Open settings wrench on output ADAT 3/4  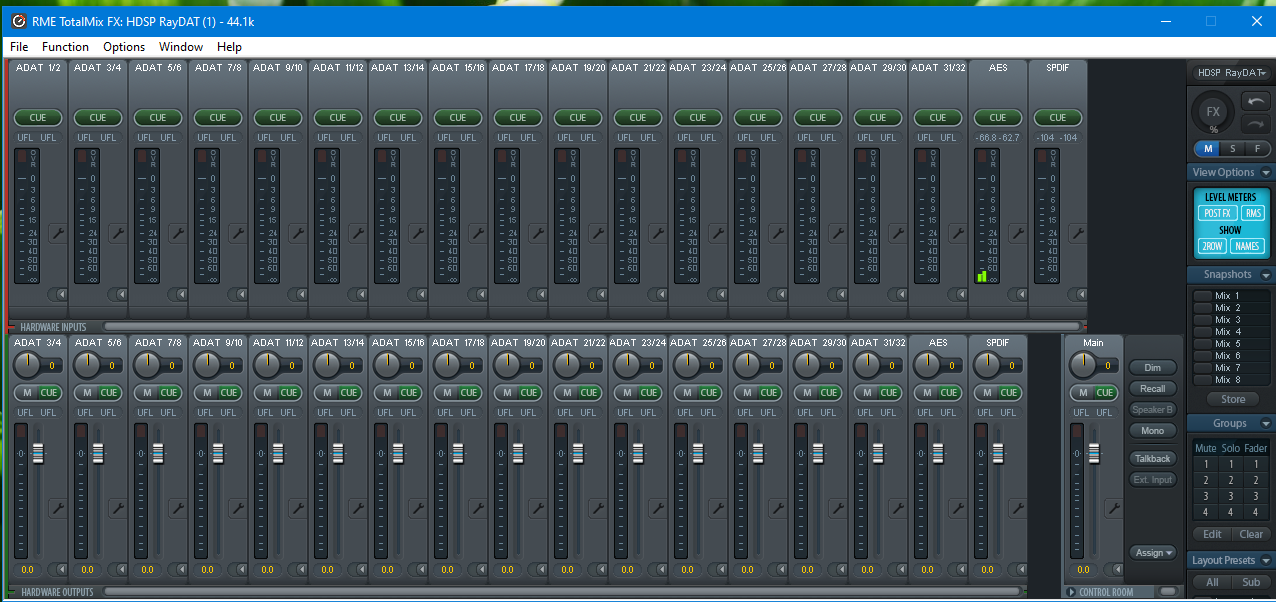pyautogui.click(x=57, y=508)
